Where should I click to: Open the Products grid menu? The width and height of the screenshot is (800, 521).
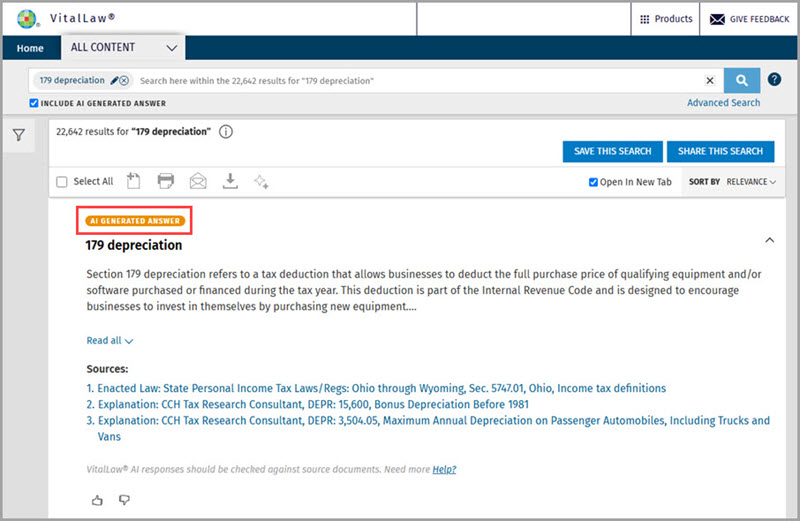[665, 19]
